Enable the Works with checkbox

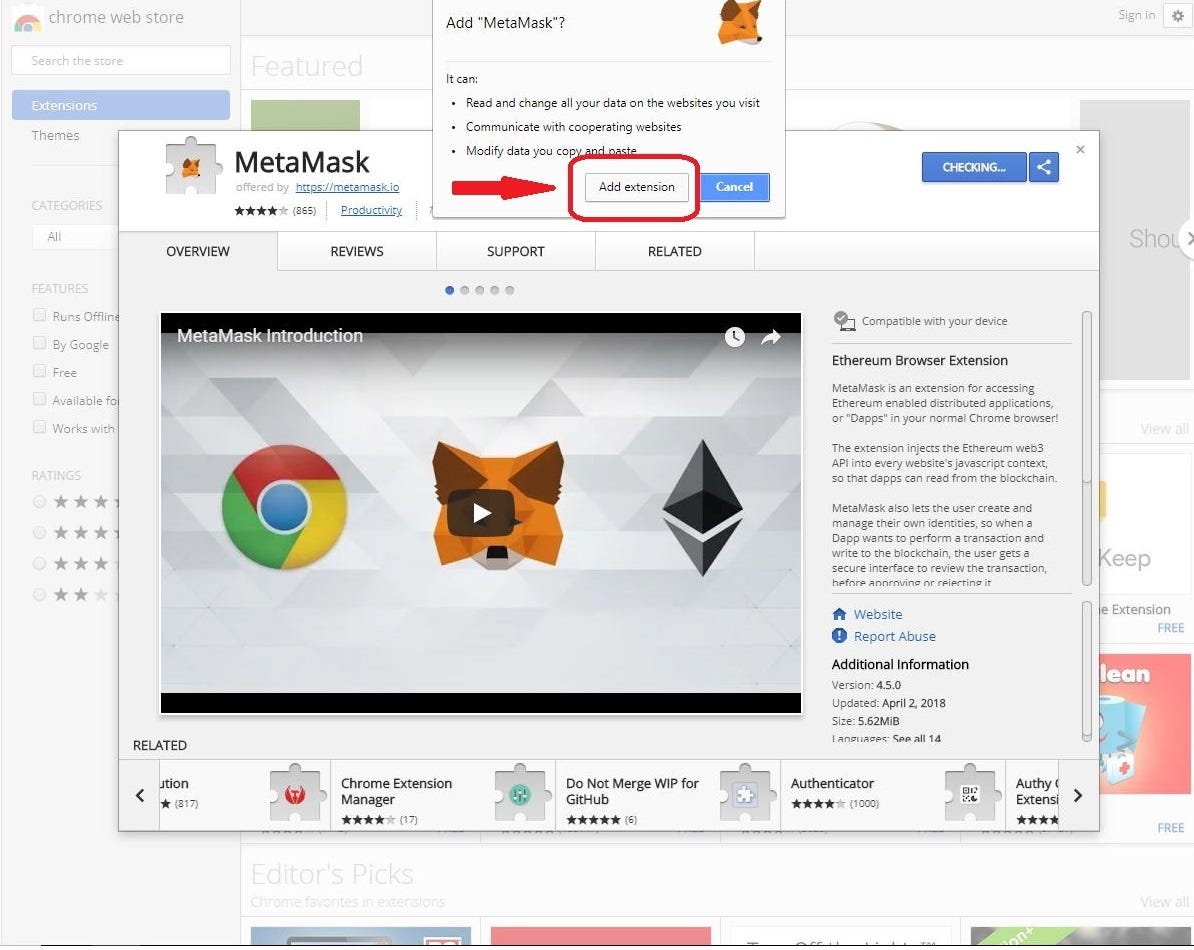point(40,427)
